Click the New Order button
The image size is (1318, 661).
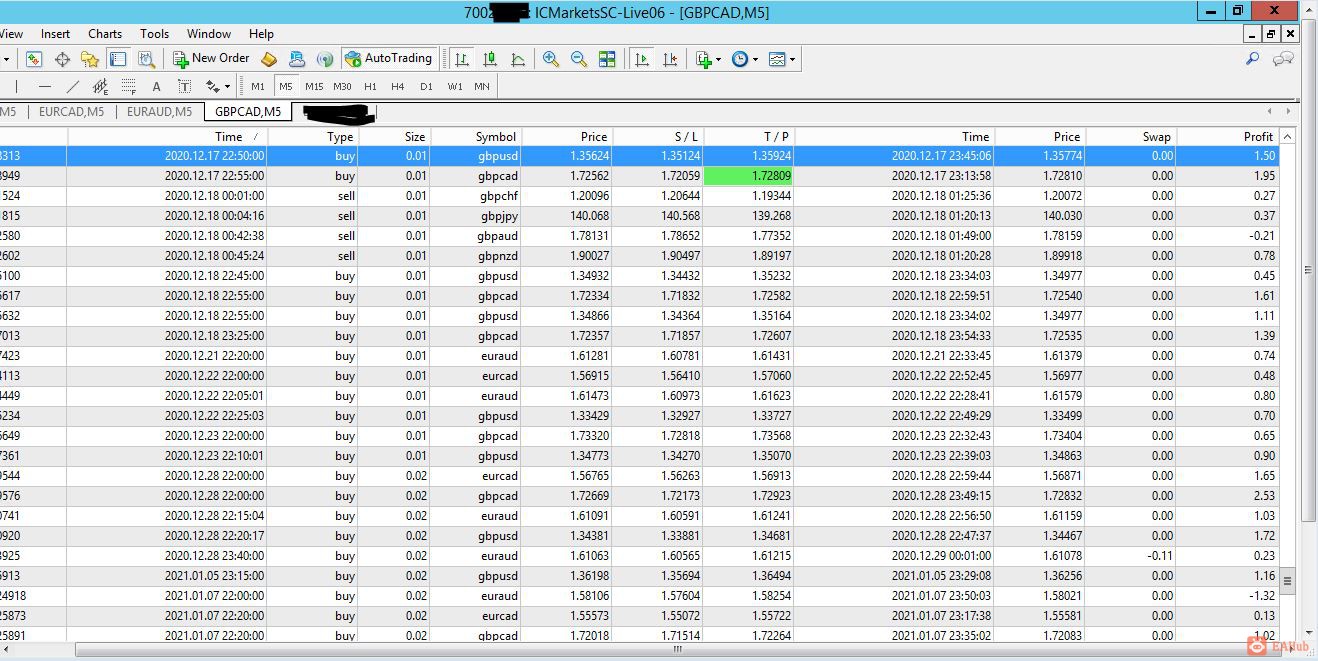tap(211, 59)
